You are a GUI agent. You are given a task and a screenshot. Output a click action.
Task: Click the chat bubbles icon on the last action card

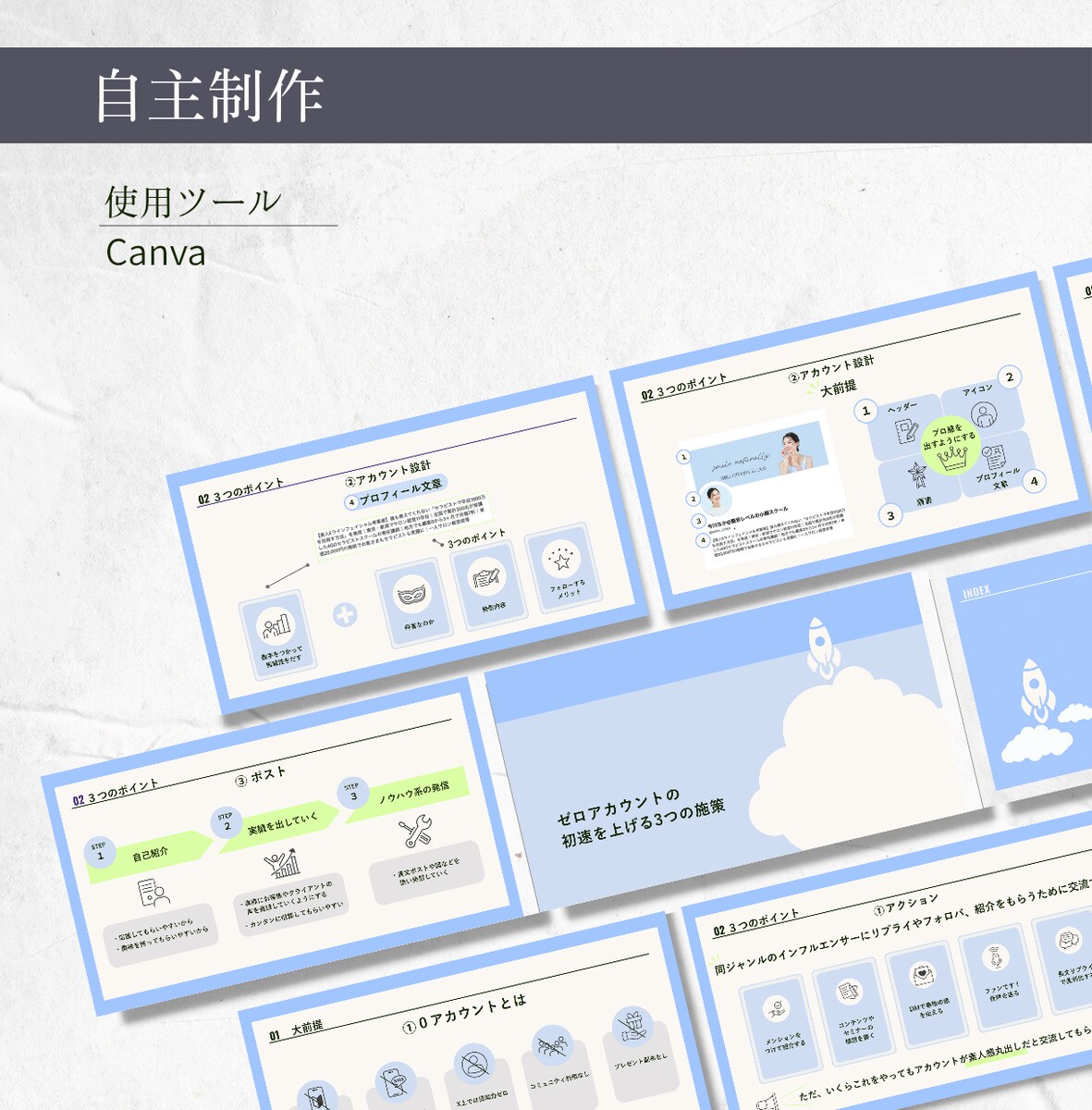point(1069,940)
